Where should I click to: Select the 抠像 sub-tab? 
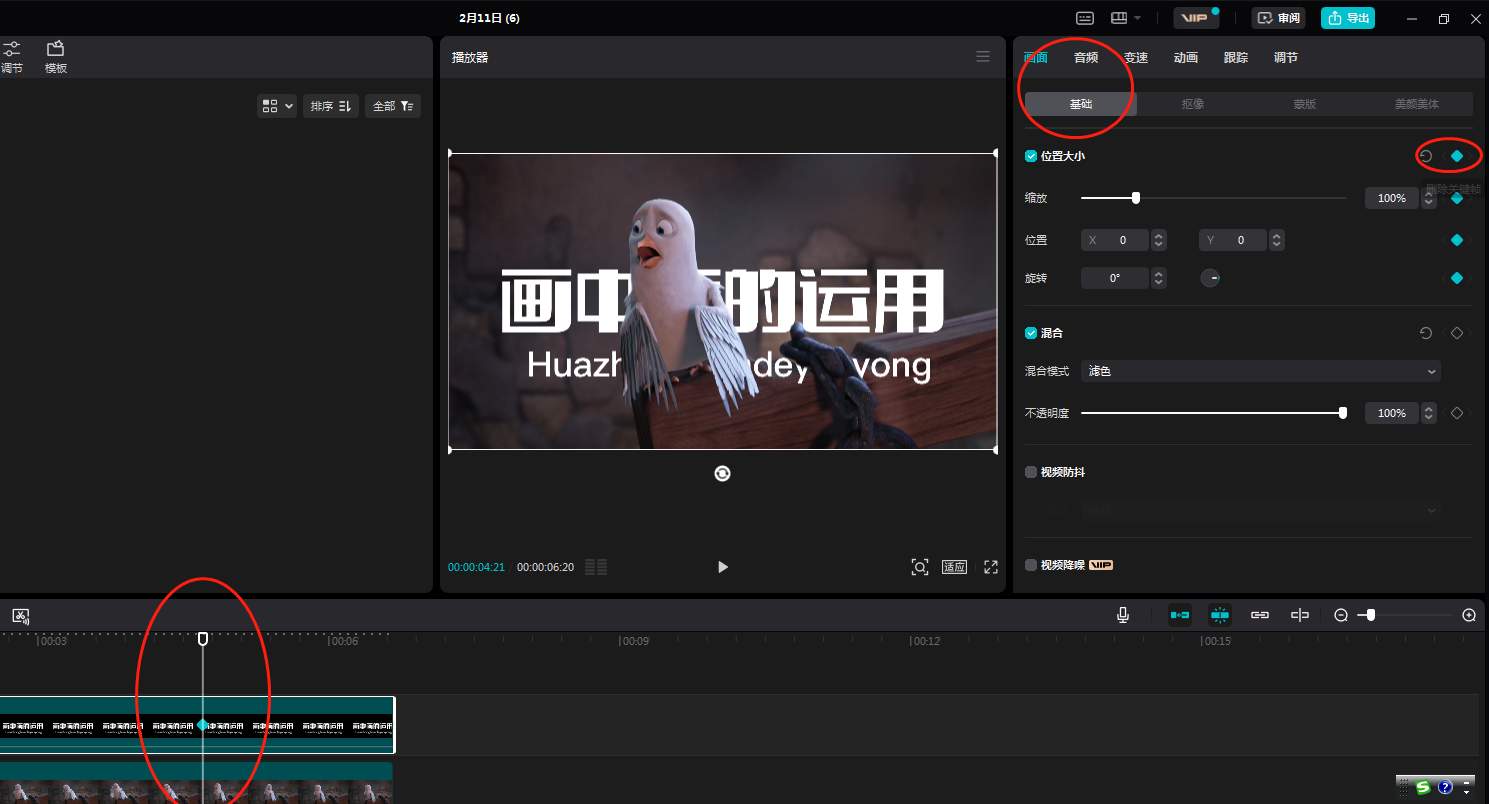pos(1193,104)
